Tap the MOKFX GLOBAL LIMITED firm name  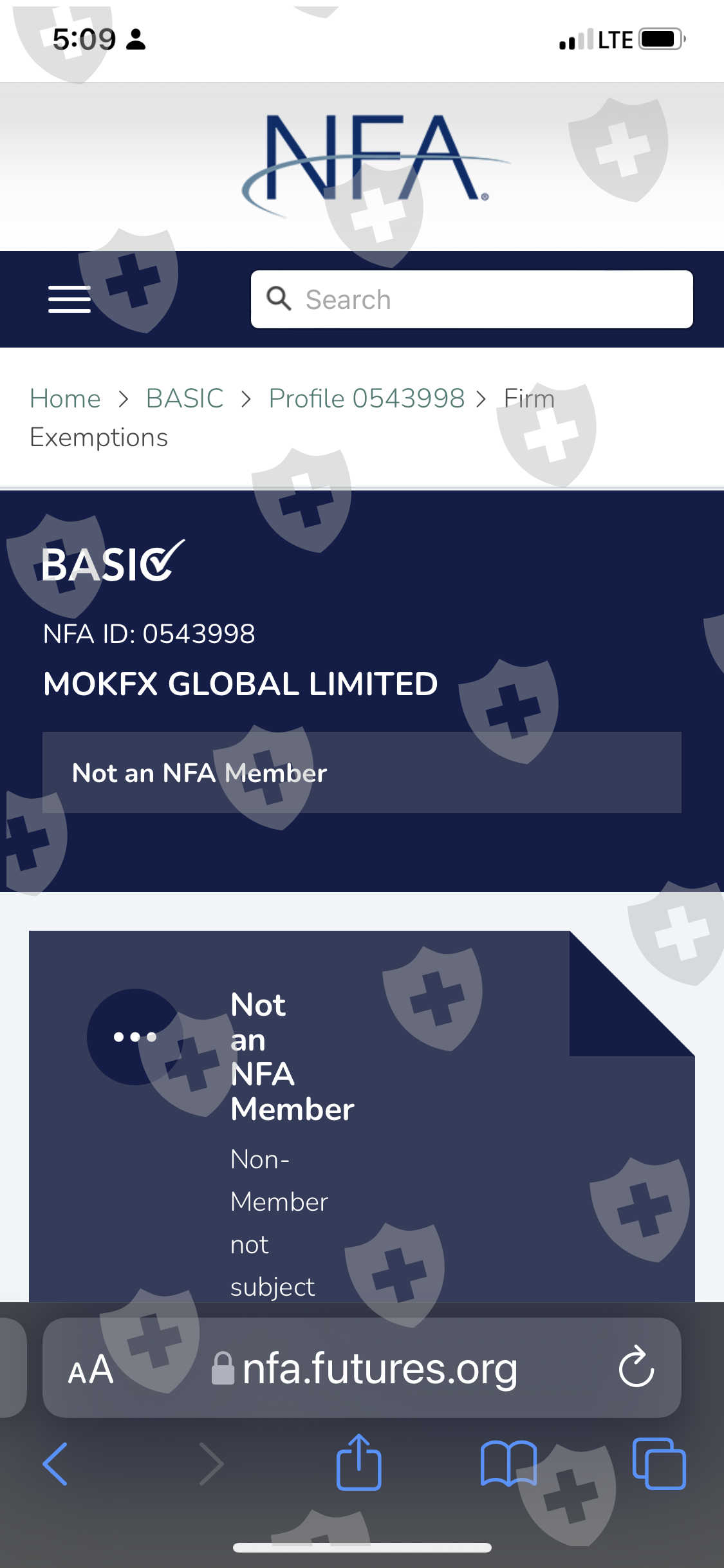click(x=241, y=684)
